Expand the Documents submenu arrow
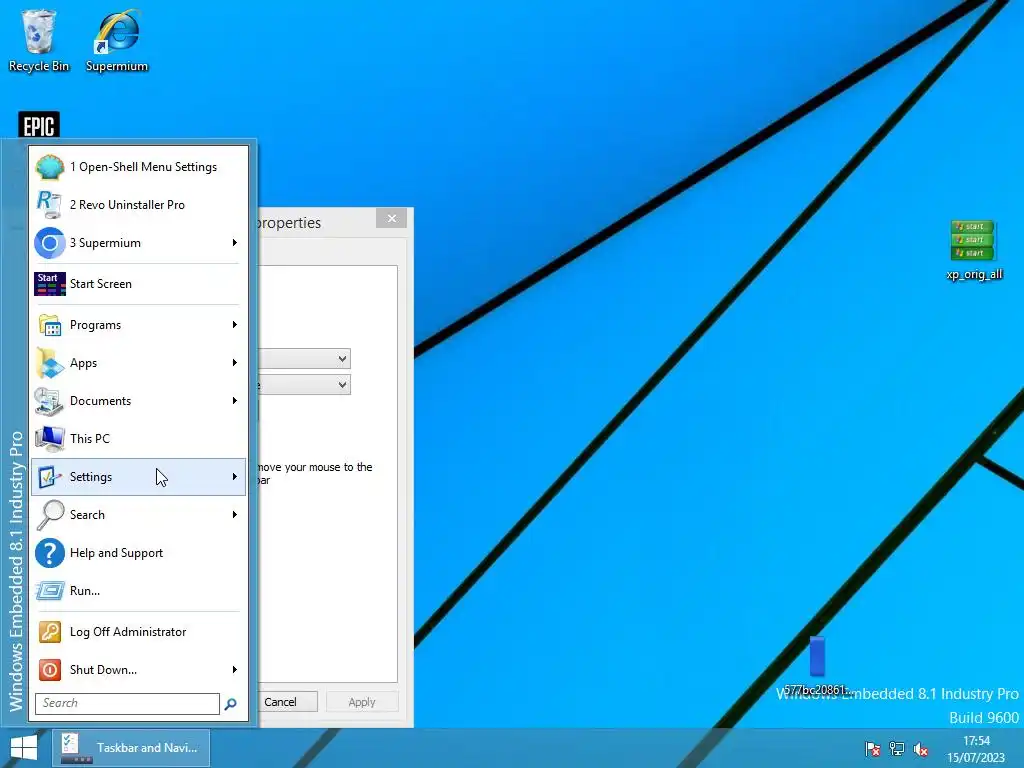The height and width of the screenshot is (768, 1024). point(234,401)
